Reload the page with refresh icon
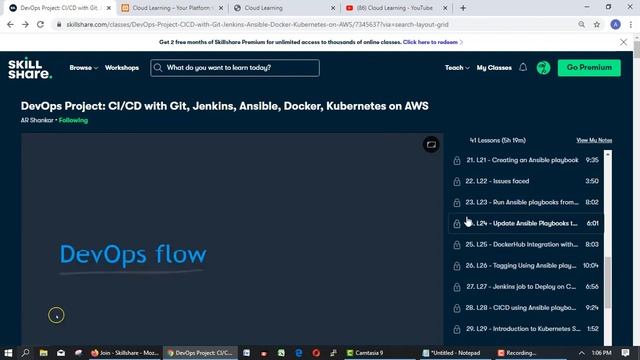 pos(40,24)
